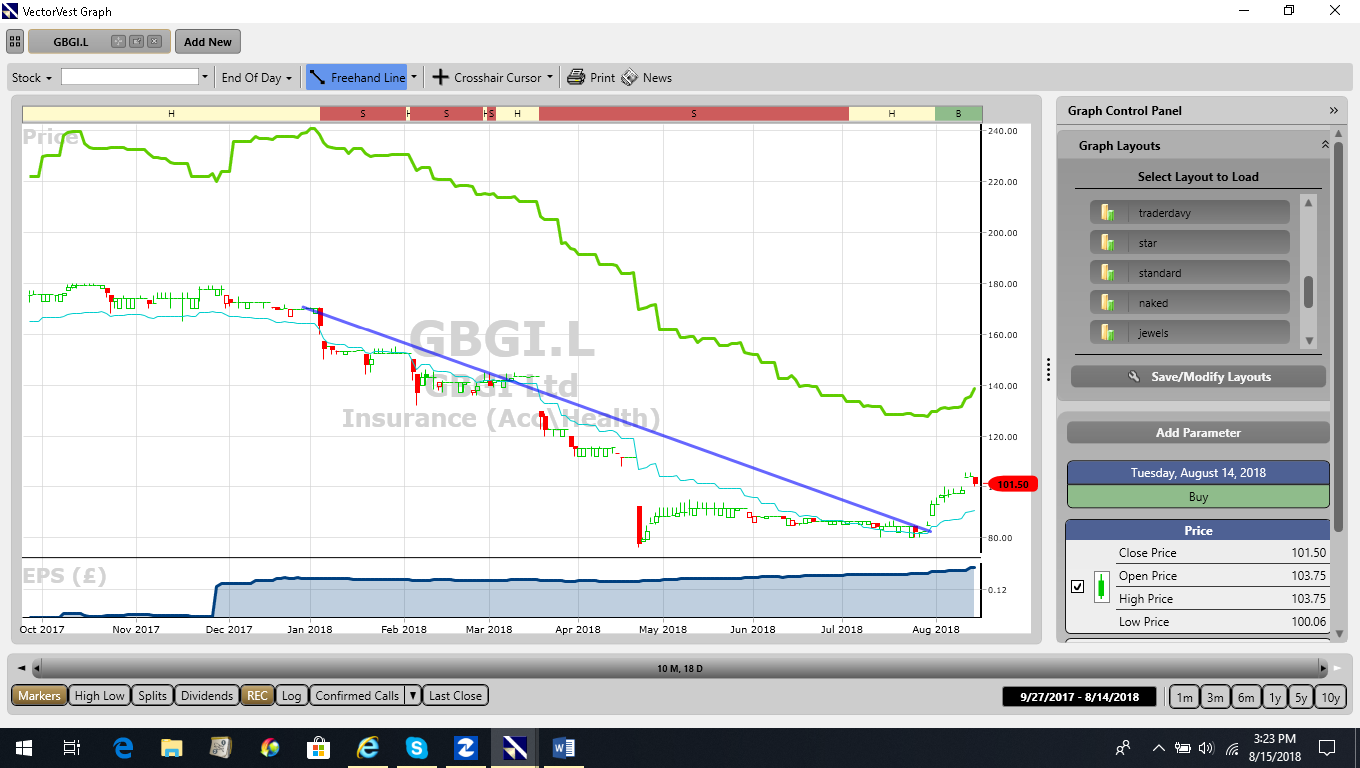Open the Stock dropdown menu
Viewport: 1360px width, 768px height.
(x=31, y=77)
